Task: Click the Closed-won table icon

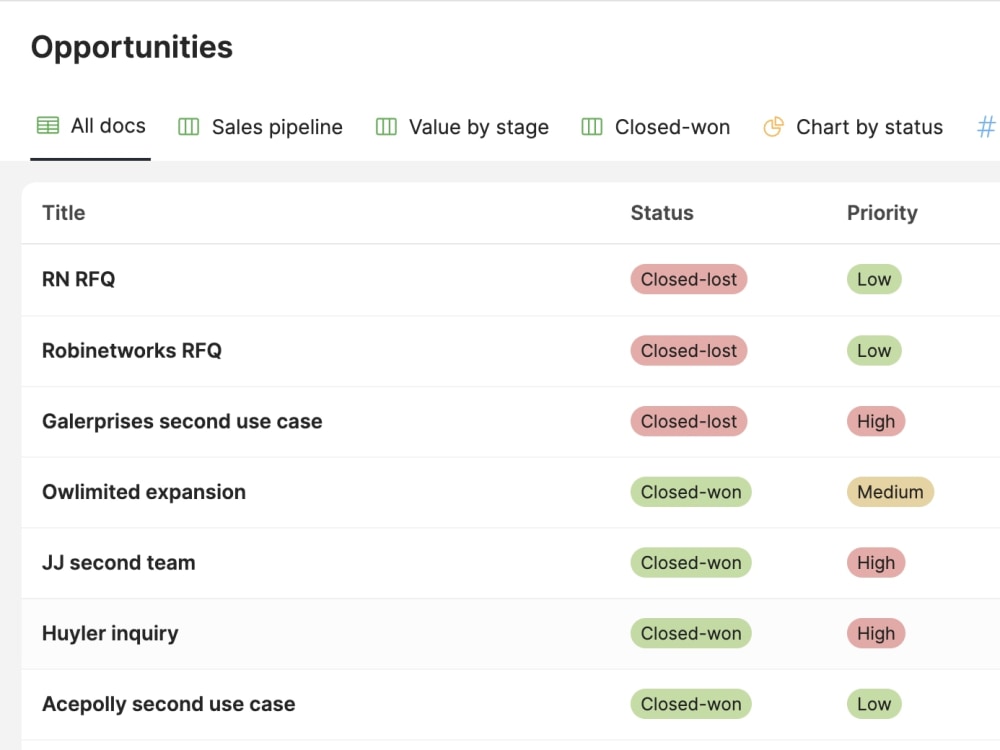Action: (x=591, y=126)
